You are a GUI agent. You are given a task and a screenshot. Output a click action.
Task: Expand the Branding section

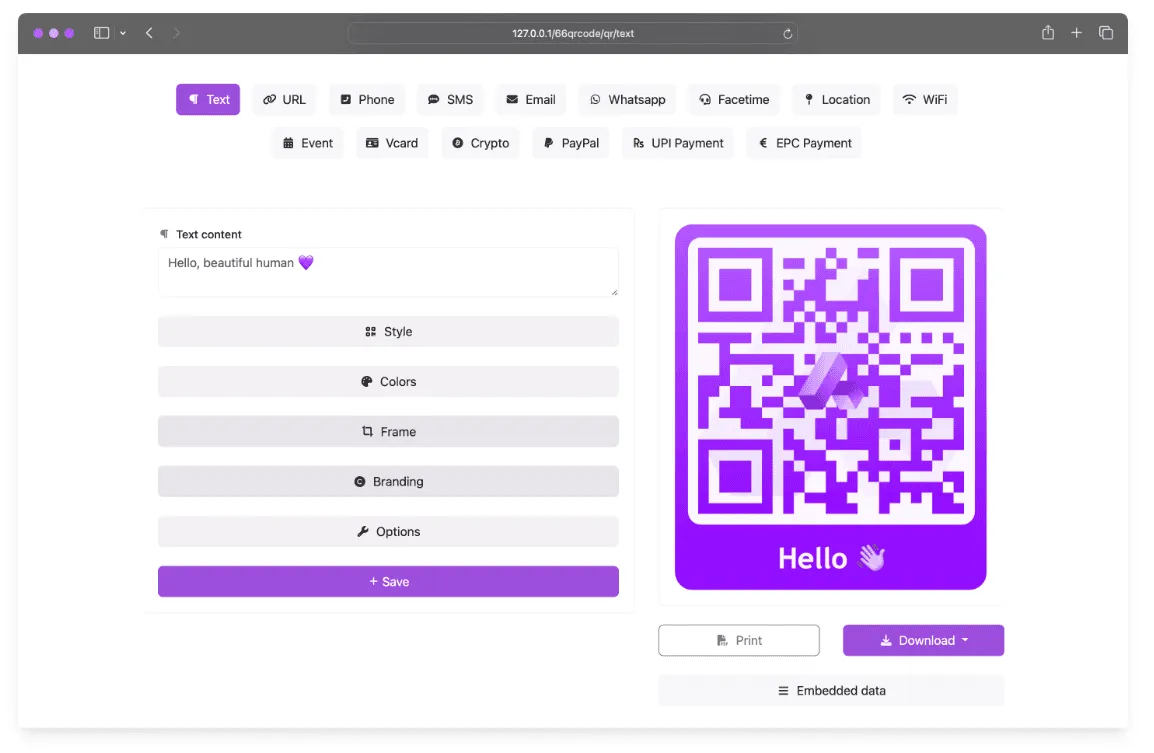[x=388, y=481]
